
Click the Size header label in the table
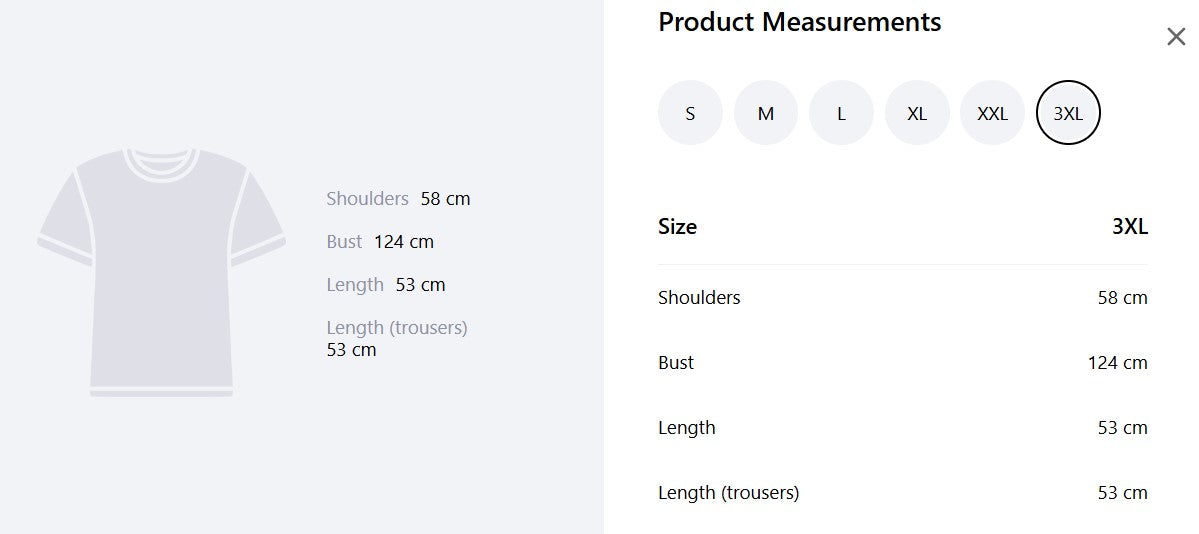tap(677, 227)
